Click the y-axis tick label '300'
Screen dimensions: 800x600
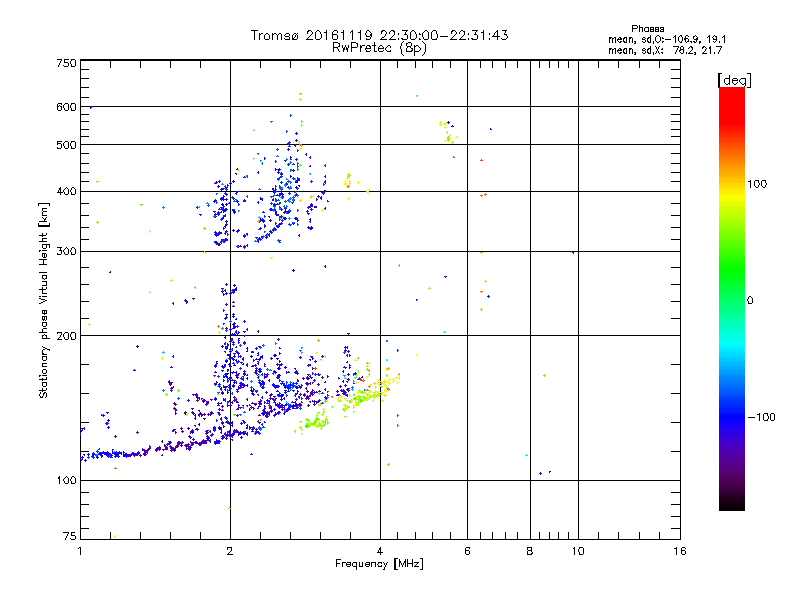[66, 252]
